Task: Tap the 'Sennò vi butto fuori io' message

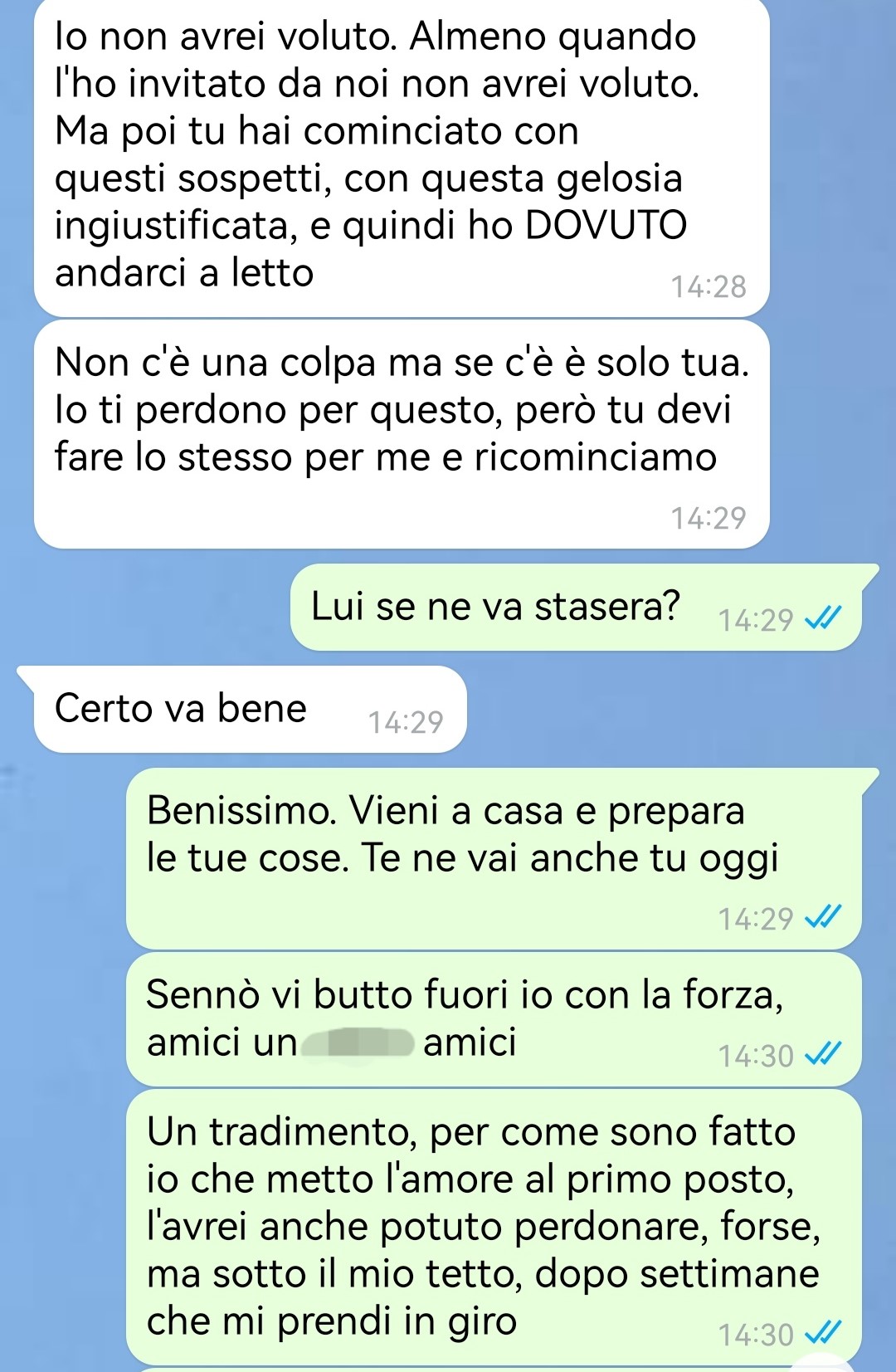Action: [x=494, y=1019]
